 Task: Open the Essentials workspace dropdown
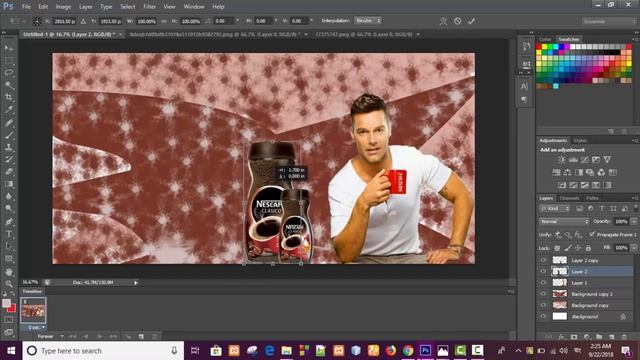pos(608,21)
